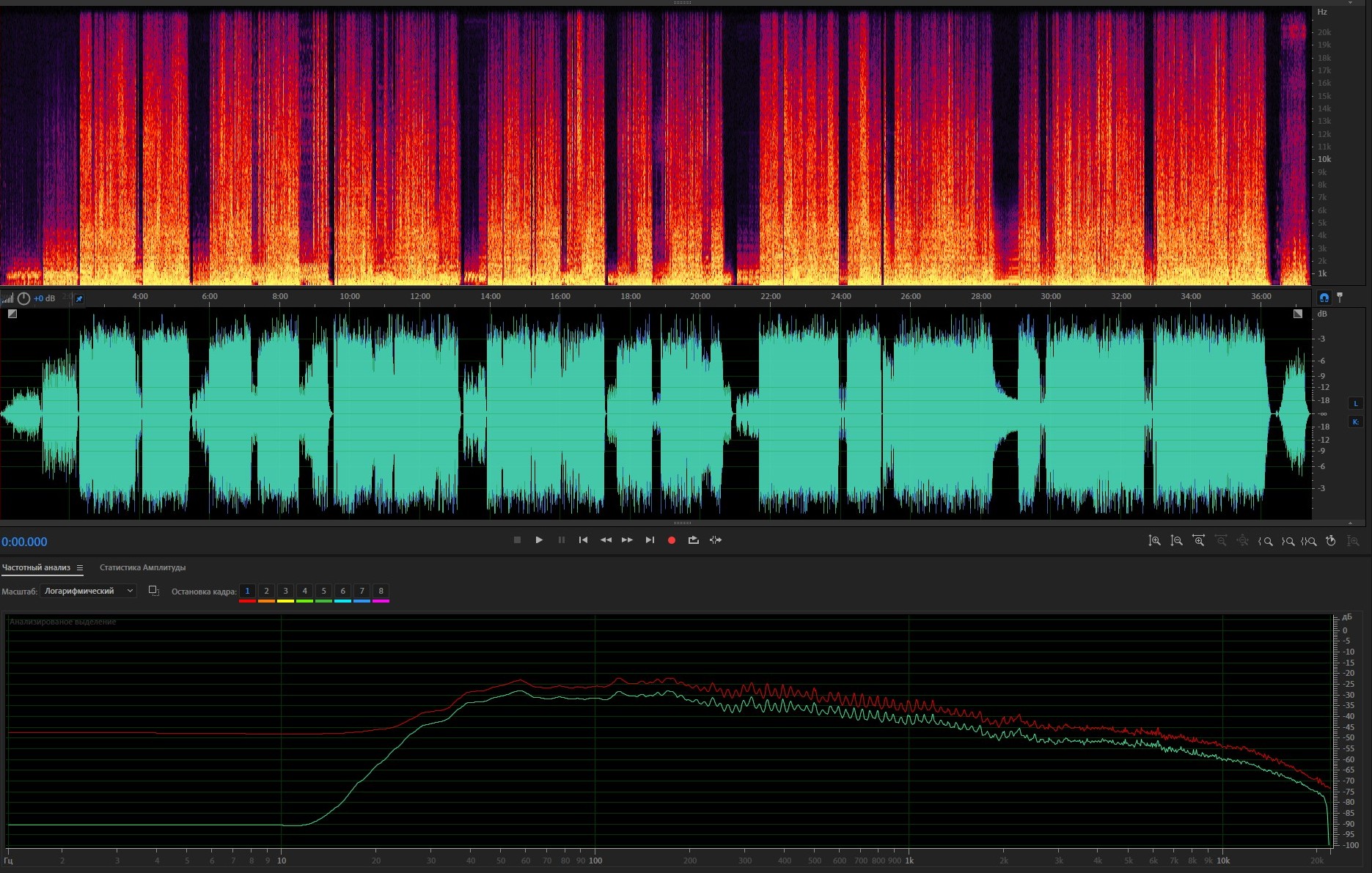The height and width of the screenshot is (873, 1372).
Task: Open the Масштаб scale dropdown
Action: coord(89,591)
